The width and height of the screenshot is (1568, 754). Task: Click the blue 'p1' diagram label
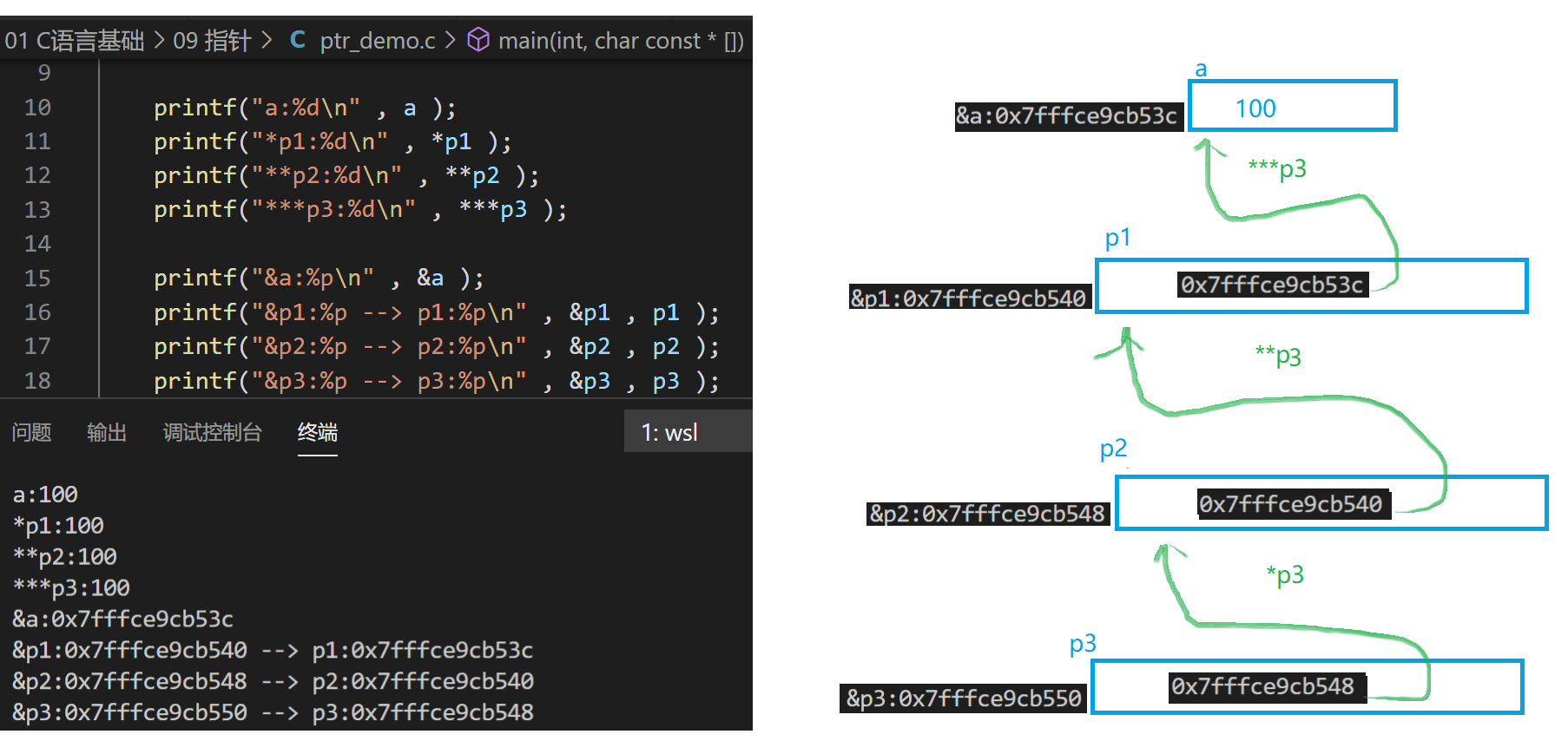1117,238
